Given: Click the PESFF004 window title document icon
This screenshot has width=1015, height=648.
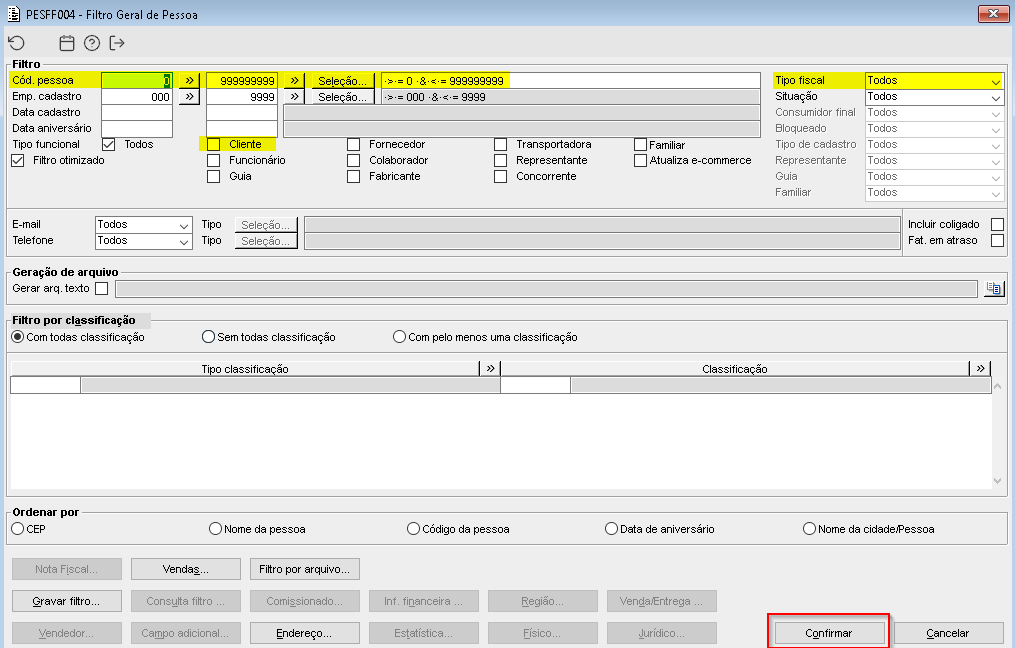Looking at the screenshot, I should tap(14, 14).
